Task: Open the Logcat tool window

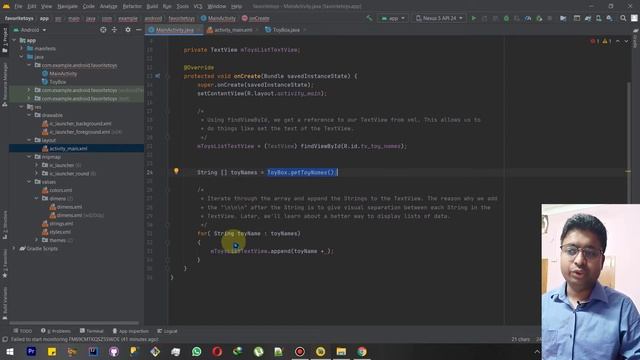Action: [x=167, y=331]
